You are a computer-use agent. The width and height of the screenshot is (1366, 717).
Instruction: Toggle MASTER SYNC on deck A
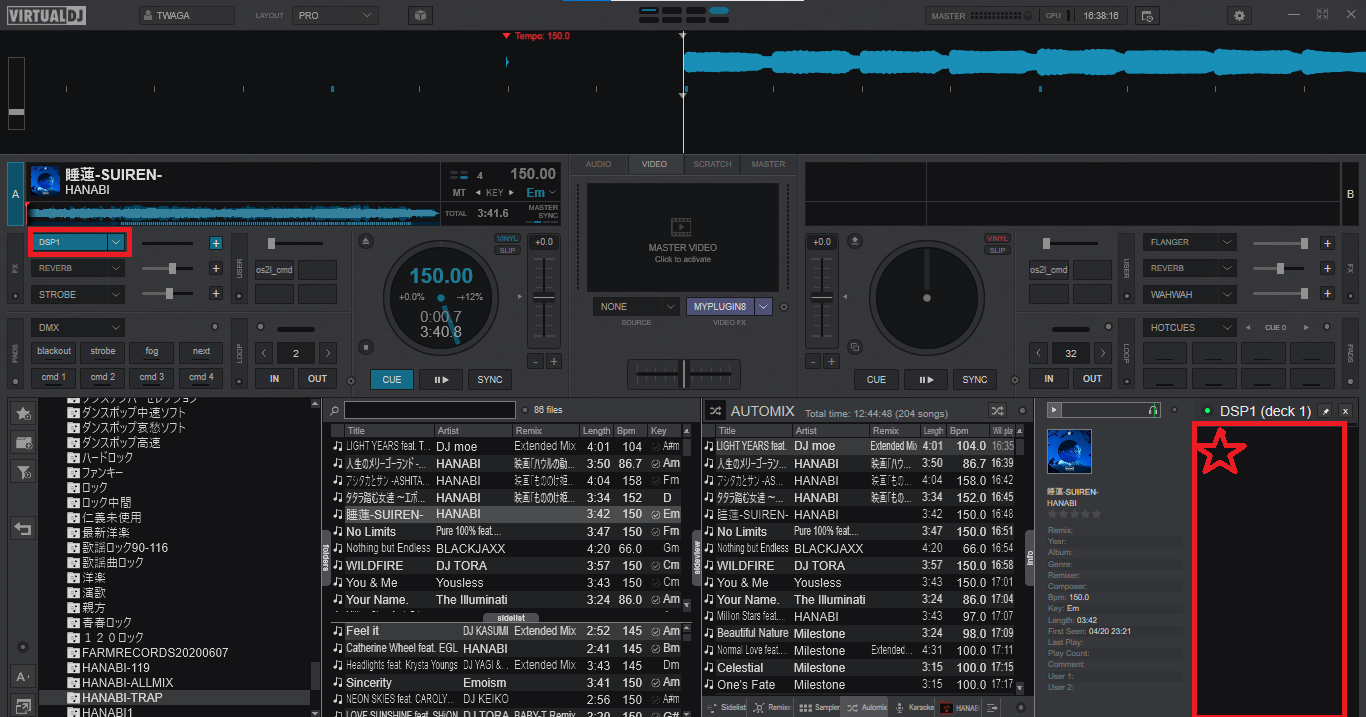[x=544, y=211]
